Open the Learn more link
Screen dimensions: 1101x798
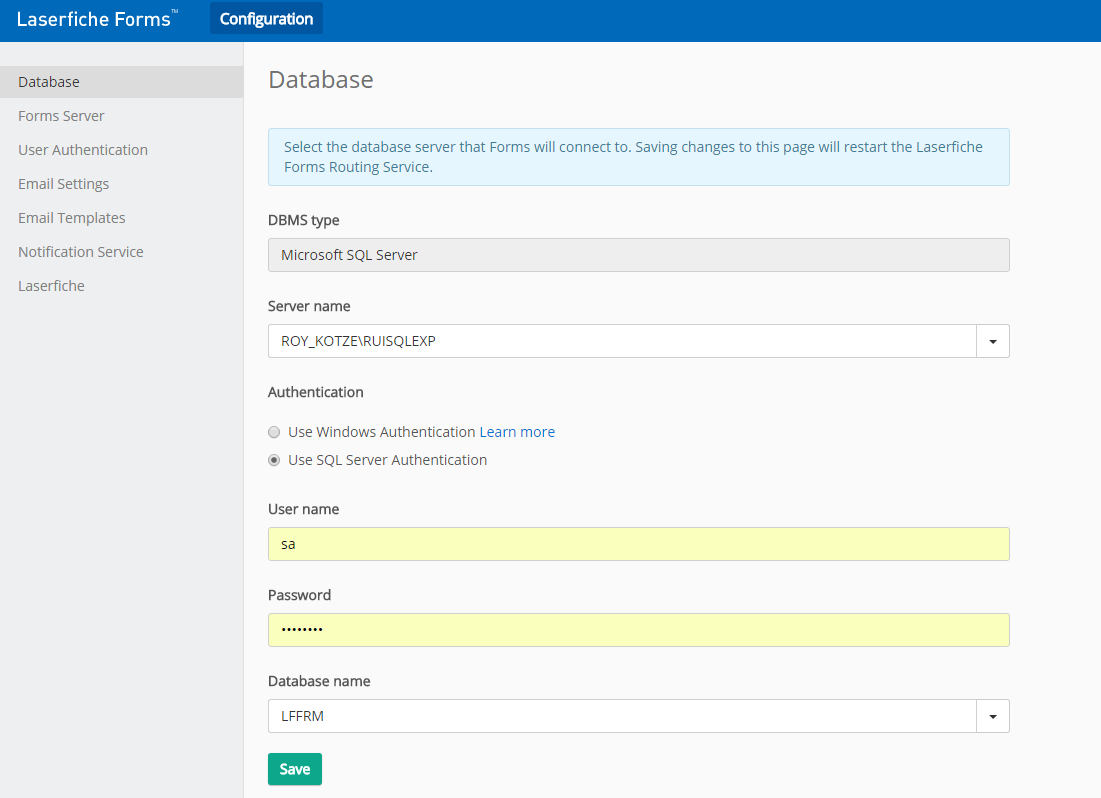point(517,432)
